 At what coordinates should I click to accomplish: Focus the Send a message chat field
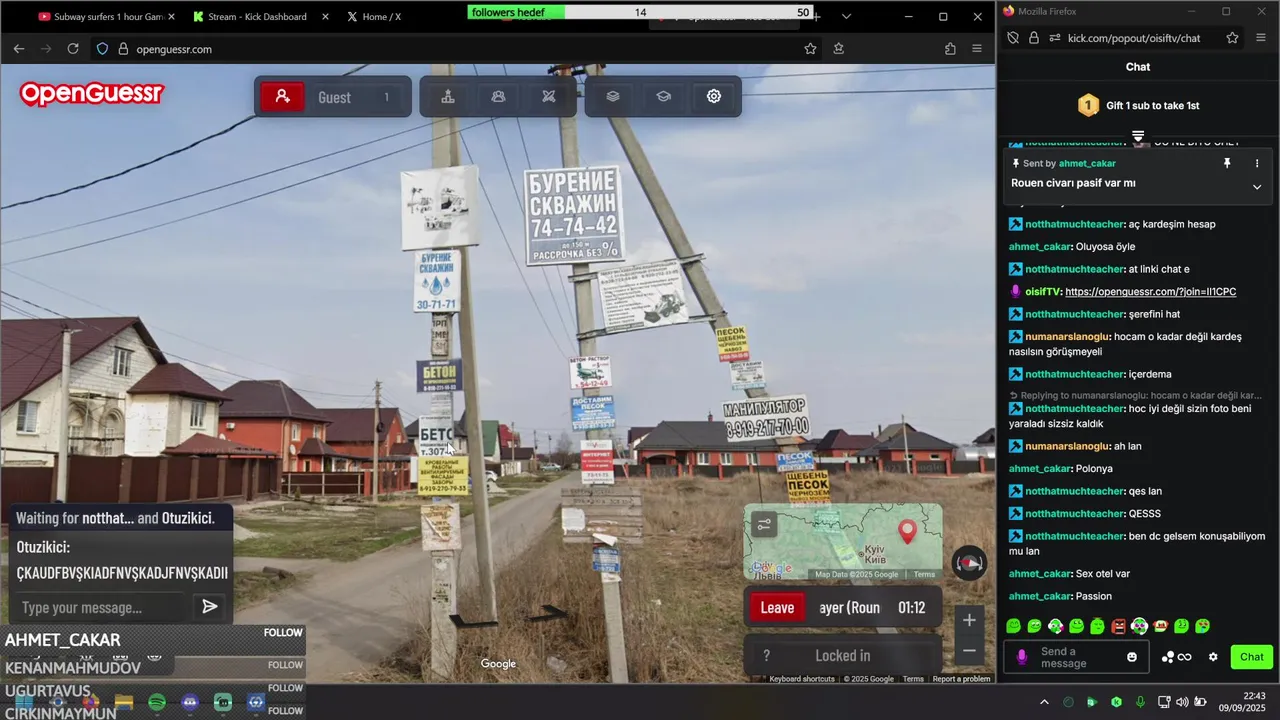(x=1077, y=657)
